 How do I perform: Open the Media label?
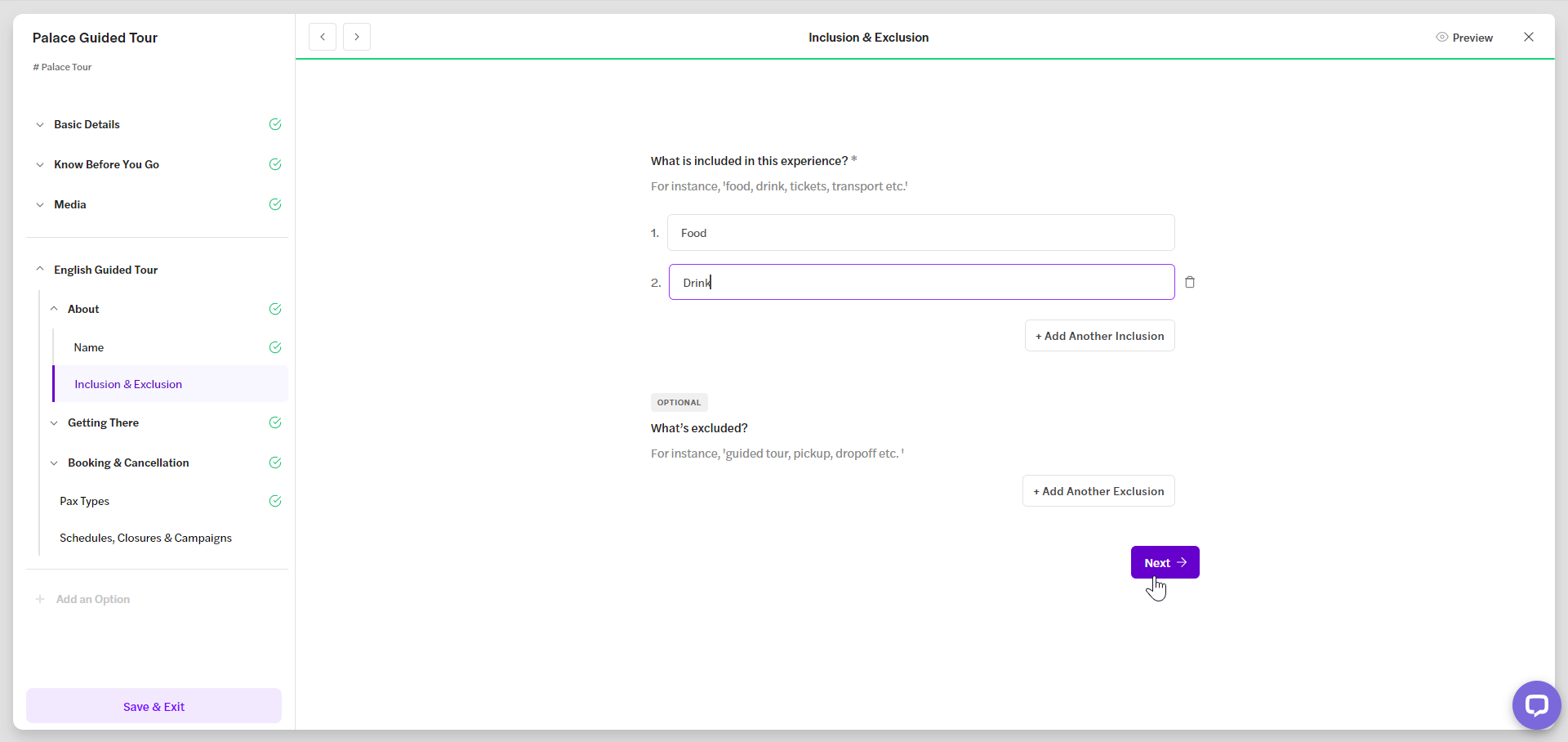tap(70, 204)
